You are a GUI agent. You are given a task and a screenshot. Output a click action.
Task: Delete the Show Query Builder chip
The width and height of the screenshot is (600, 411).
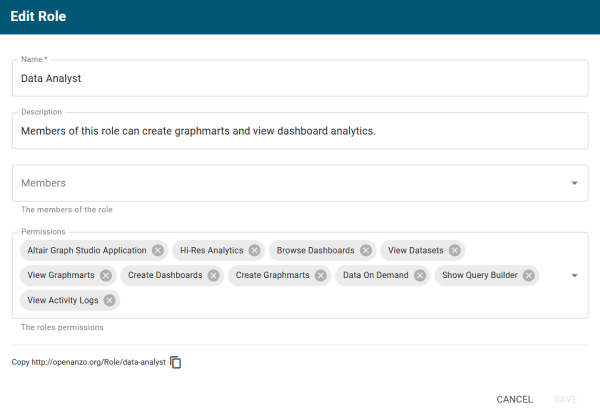click(528, 275)
